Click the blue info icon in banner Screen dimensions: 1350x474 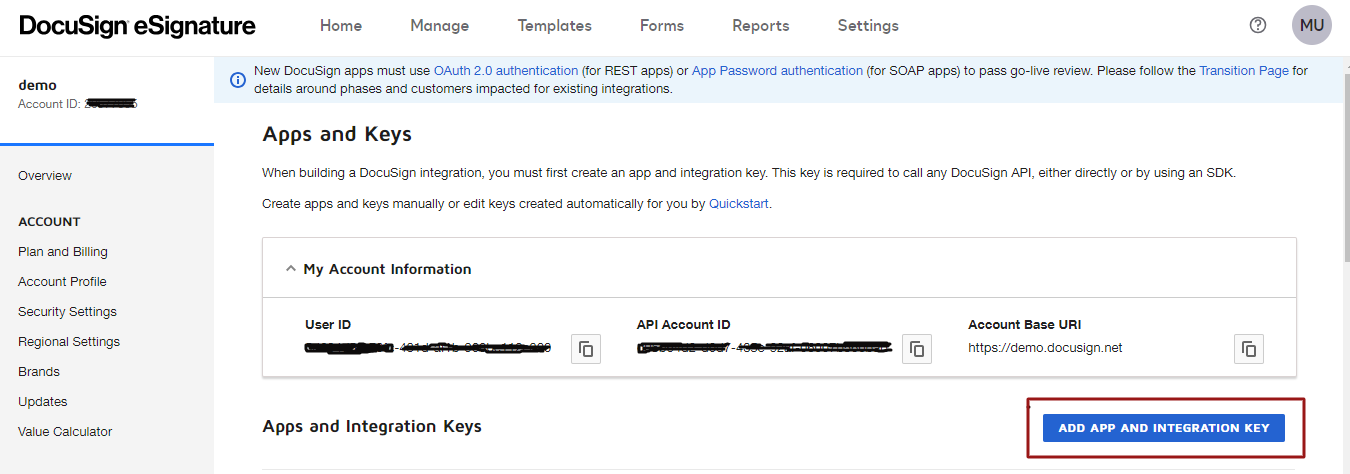[x=238, y=79]
